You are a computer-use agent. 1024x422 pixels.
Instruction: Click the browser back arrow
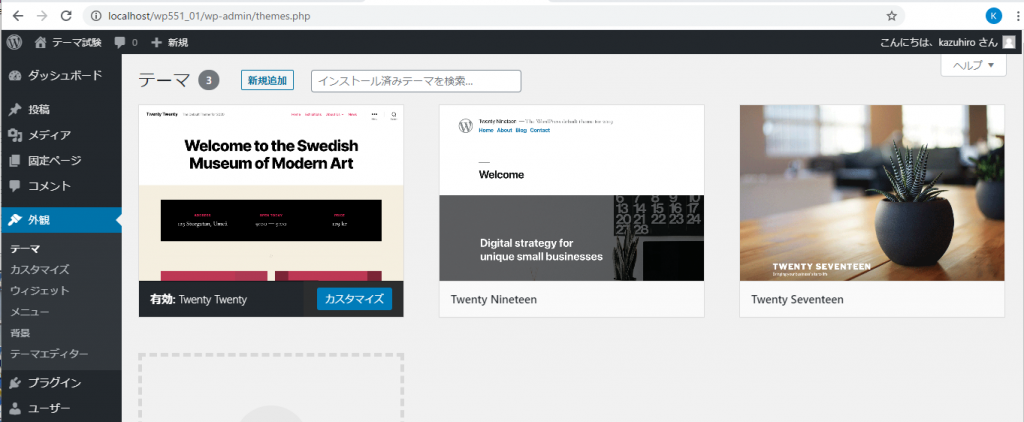(x=17, y=15)
